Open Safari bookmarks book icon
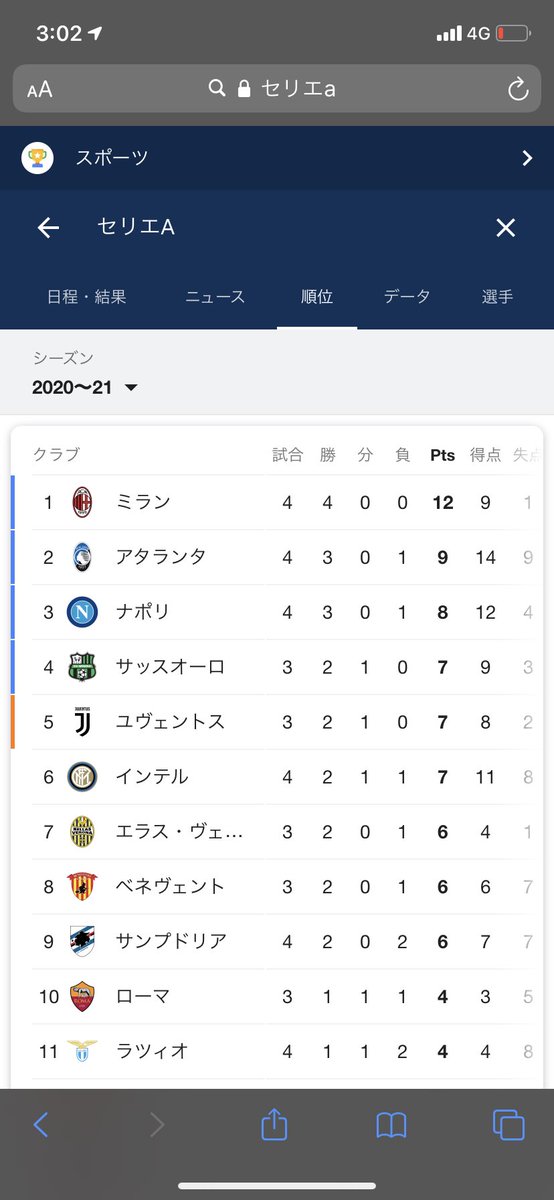554x1200 pixels. 391,1126
